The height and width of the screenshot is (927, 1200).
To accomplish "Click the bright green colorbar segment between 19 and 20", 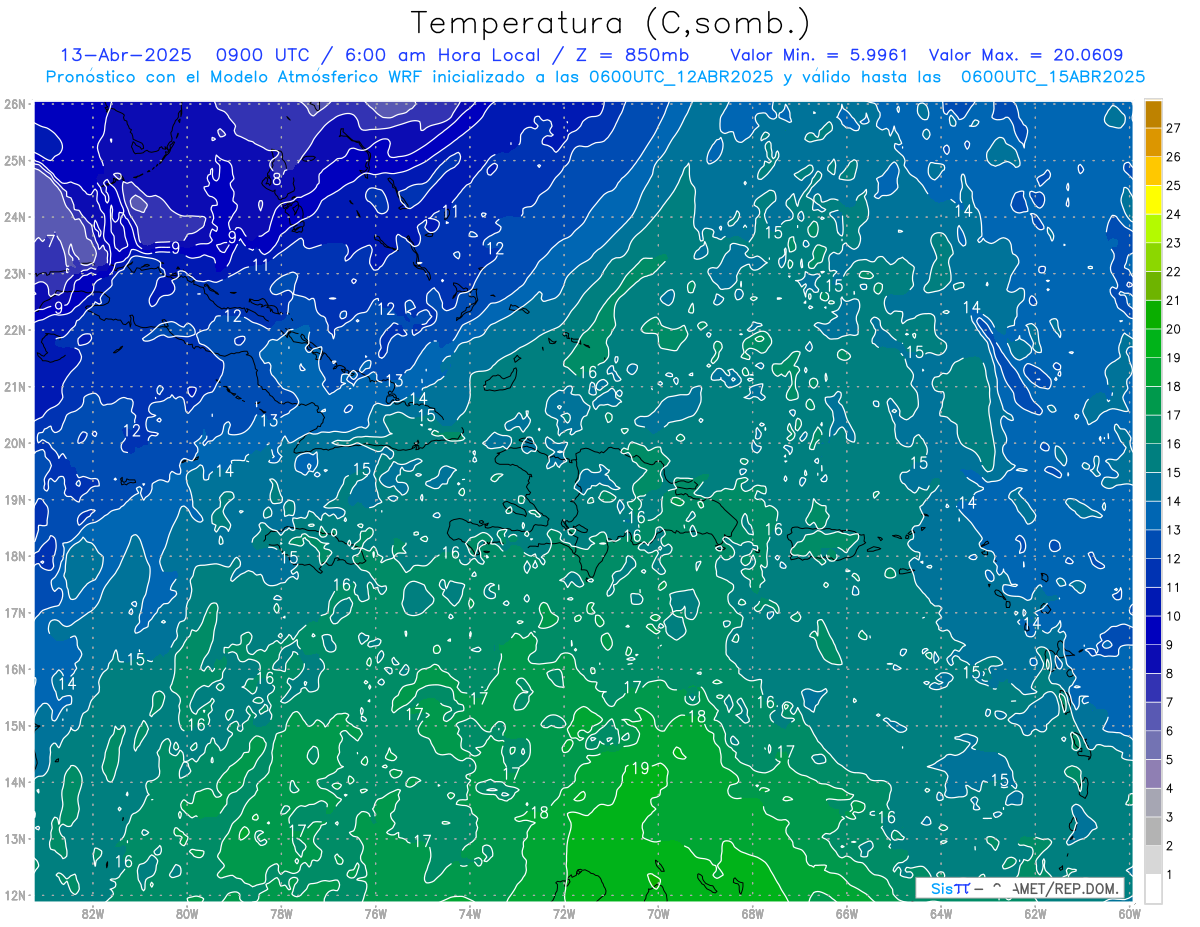I will tap(1153, 343).
